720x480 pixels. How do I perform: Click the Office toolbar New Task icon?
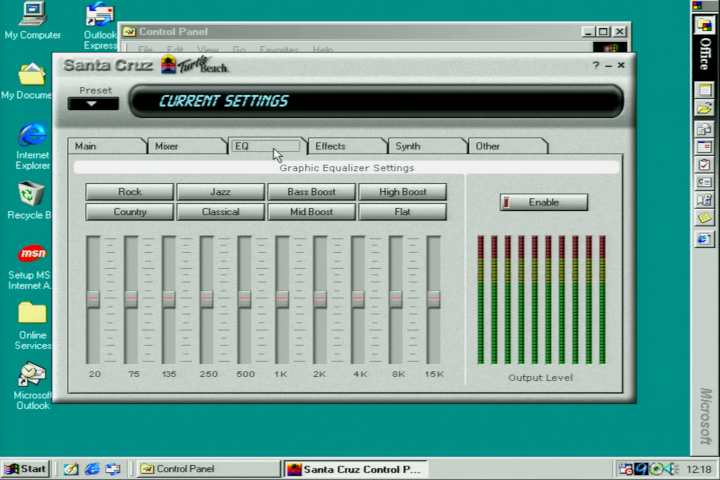click(x=705, y=165)
